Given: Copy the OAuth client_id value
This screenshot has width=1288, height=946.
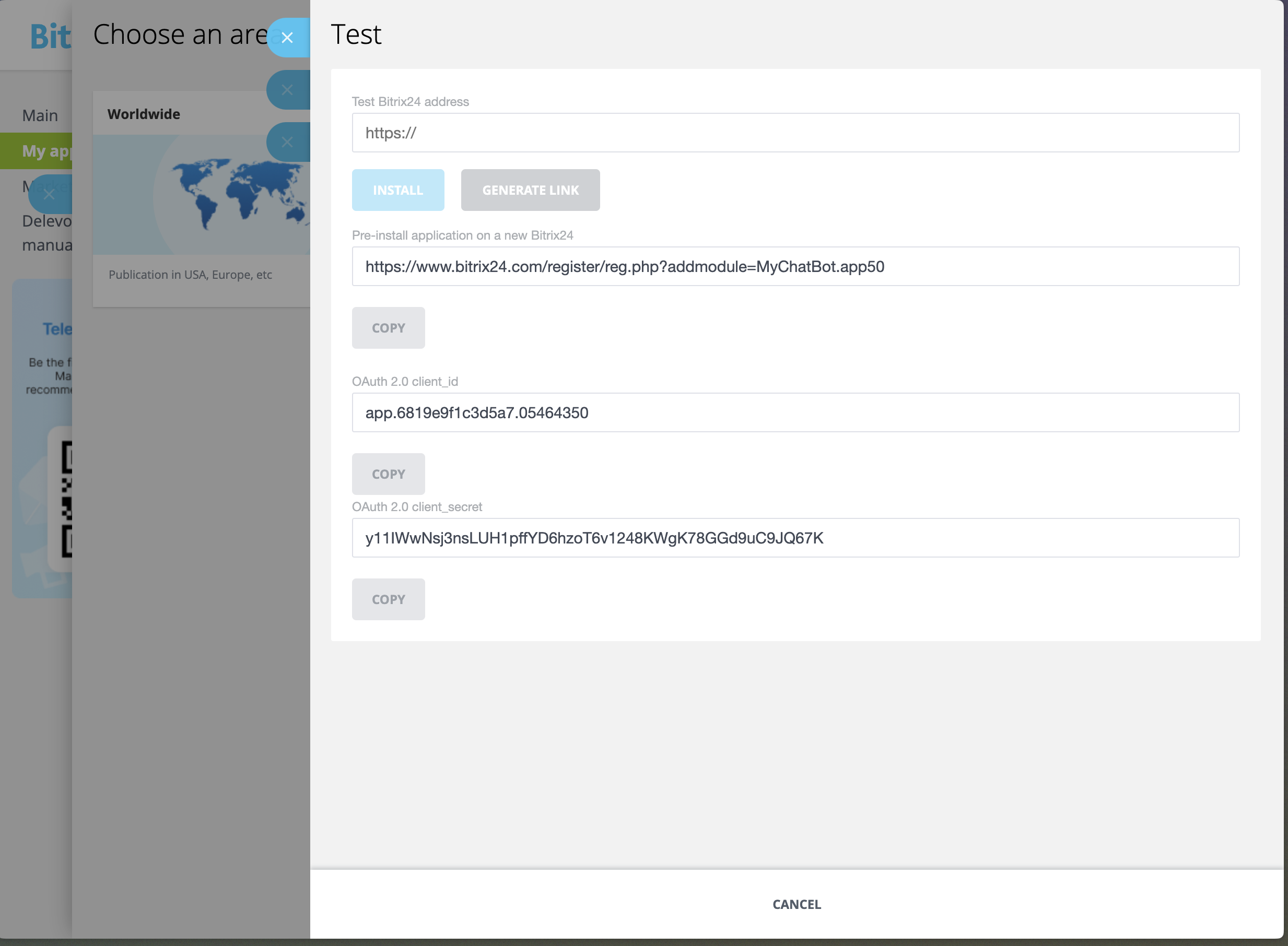Looking at the screenshot, I should point(388,474).
